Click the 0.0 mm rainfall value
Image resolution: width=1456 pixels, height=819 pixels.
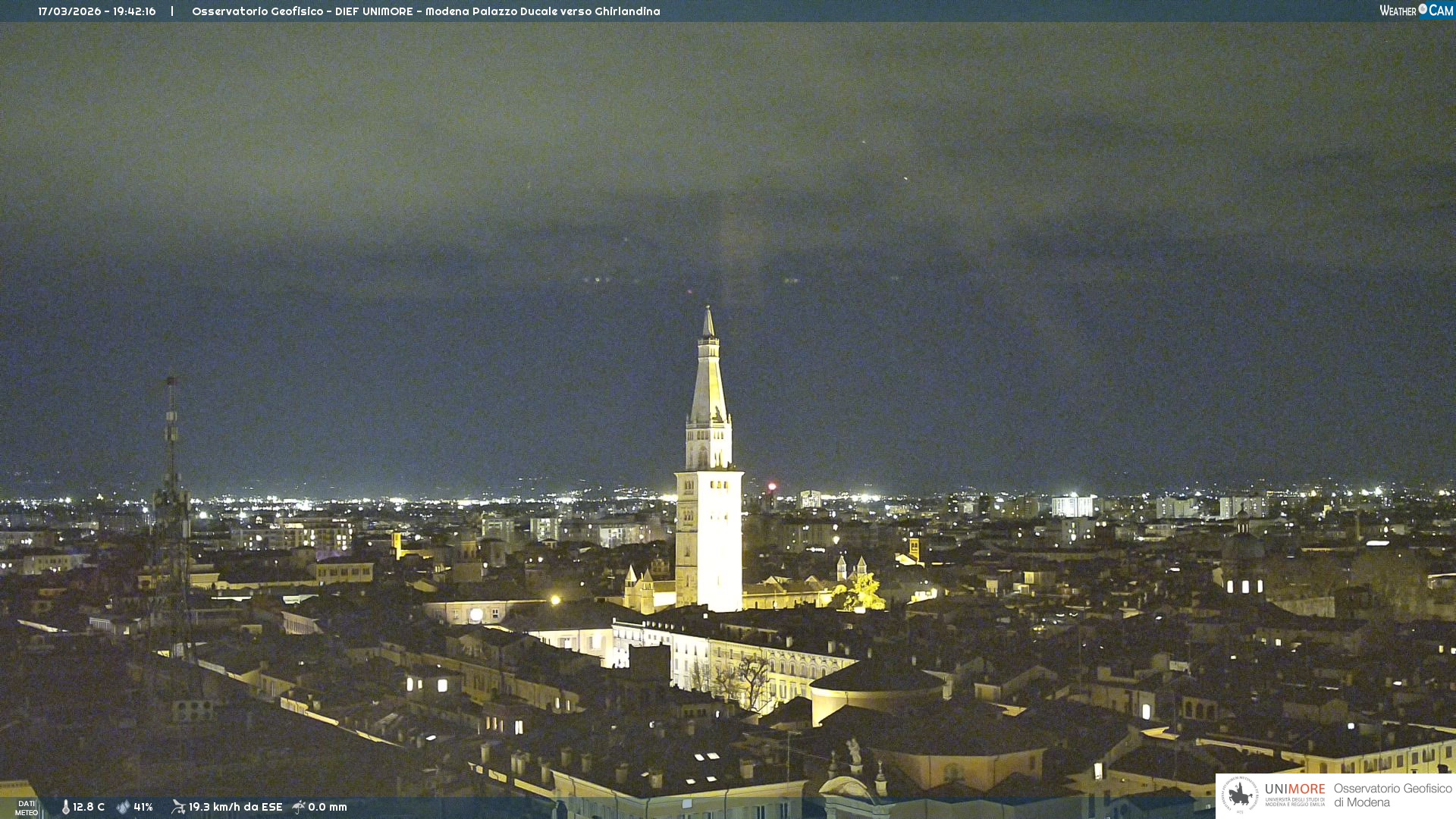(328, 807)
